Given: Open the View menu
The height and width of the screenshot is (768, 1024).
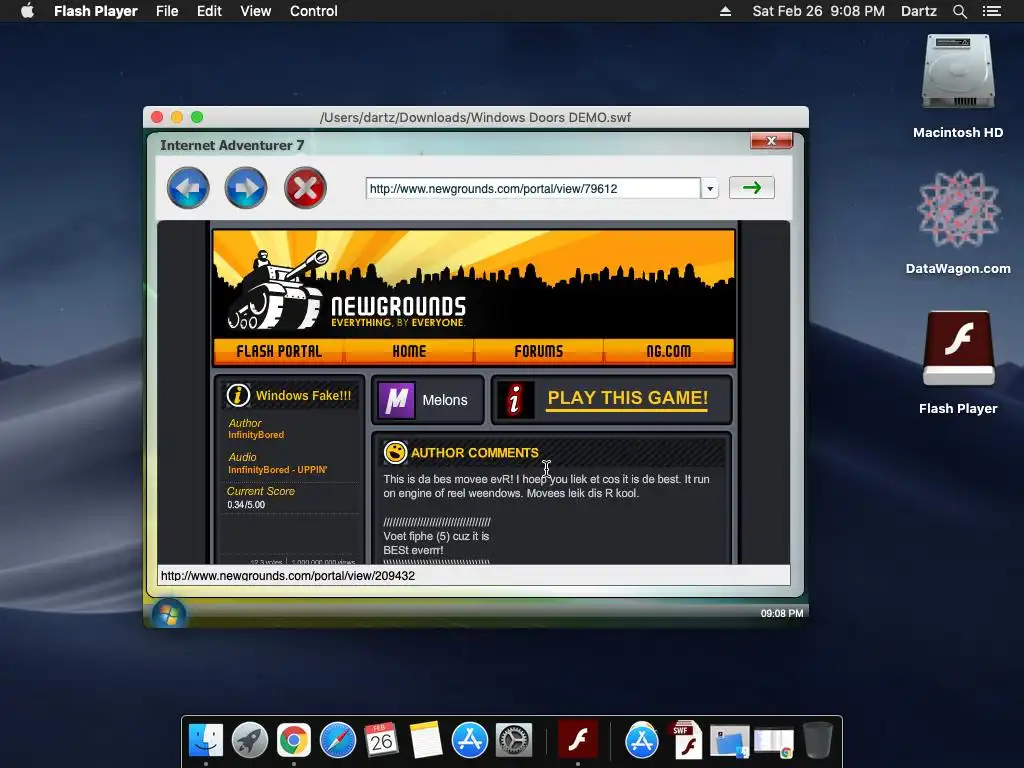Looking at the screenshot, I should point(255,11).
